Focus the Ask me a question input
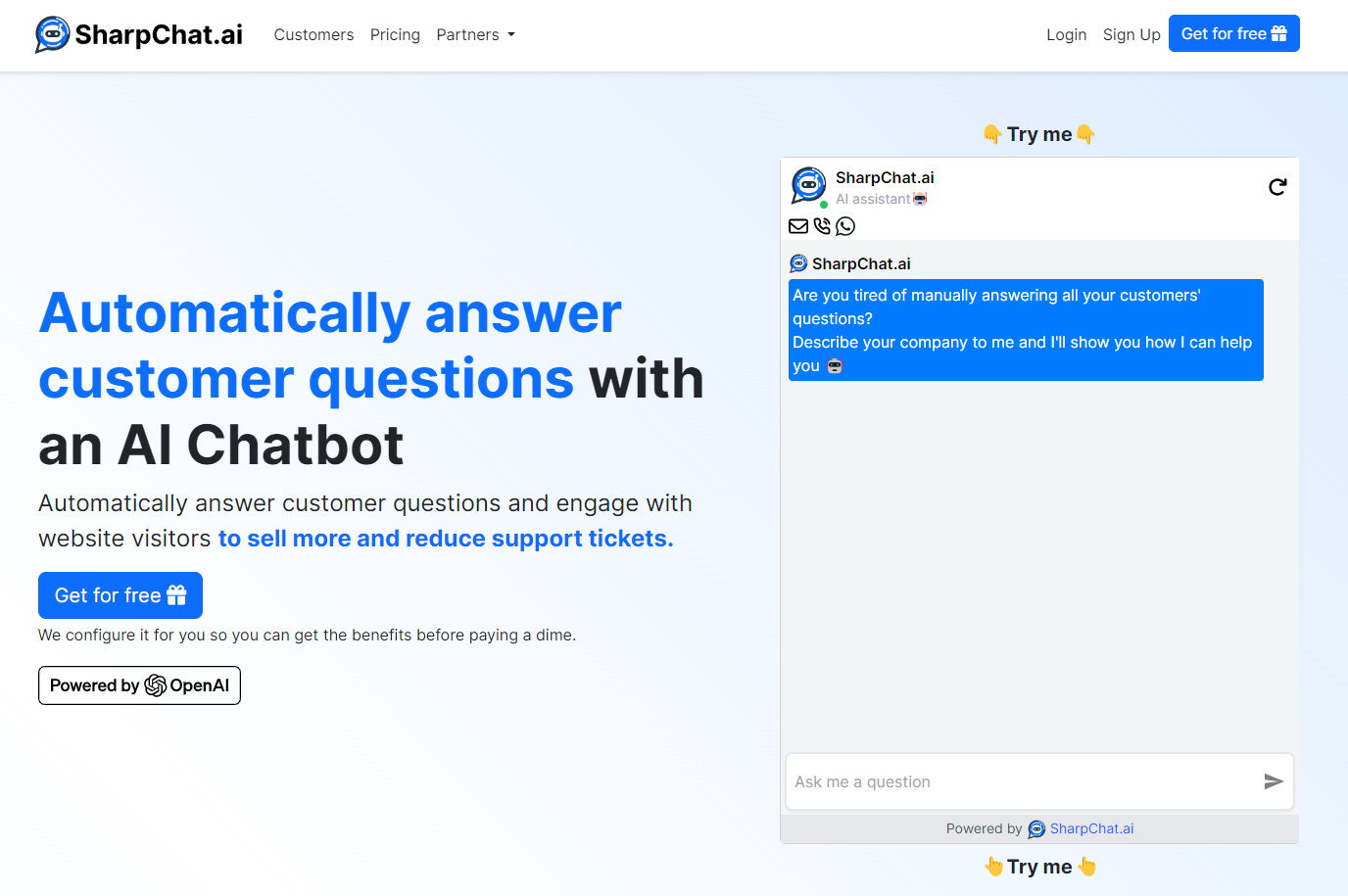The width and height of the screenshot is (1348, 896). [x=1024, y=781]
